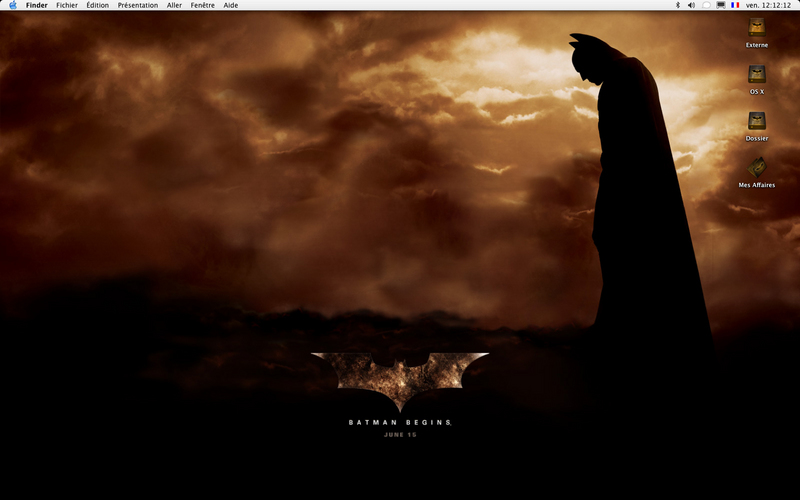This screenshot has width=800, height=500.
Task: Open the French flag input menu
Action: (x=735, y=5)
